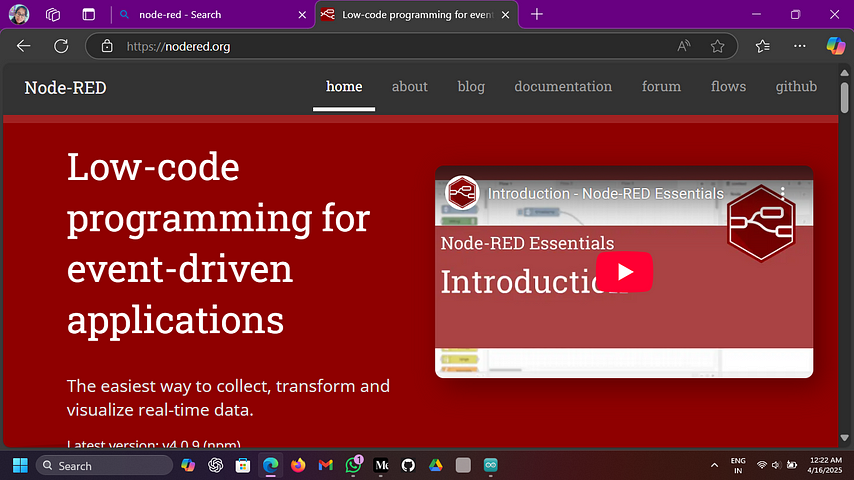Refresh the nodered.org page
This screenshot has width=854, height=480.
coord(61,46)
